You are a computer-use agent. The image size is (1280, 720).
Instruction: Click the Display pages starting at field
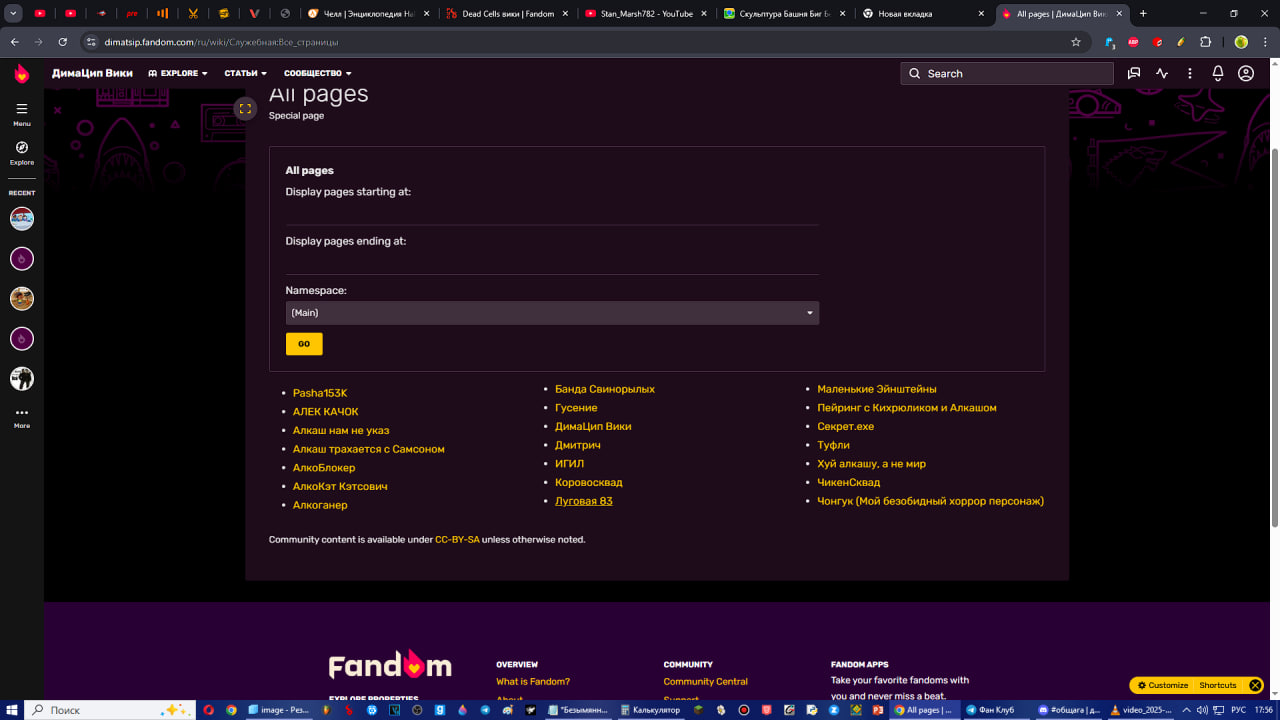coord(552,213)
